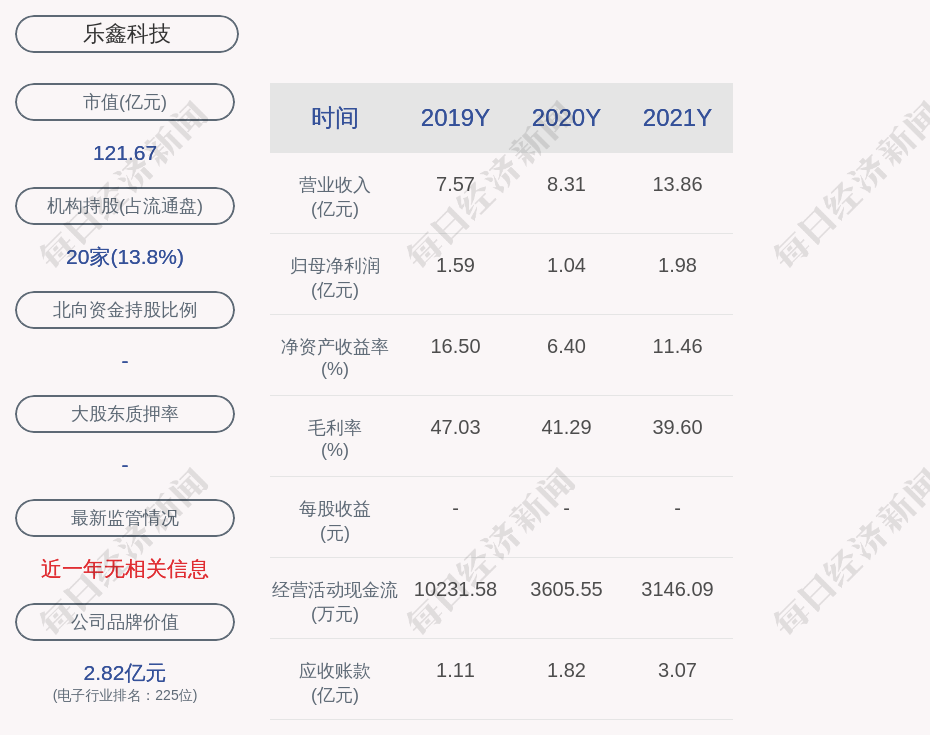Click the 2020Y ROE value 6.40

(566, 346)
